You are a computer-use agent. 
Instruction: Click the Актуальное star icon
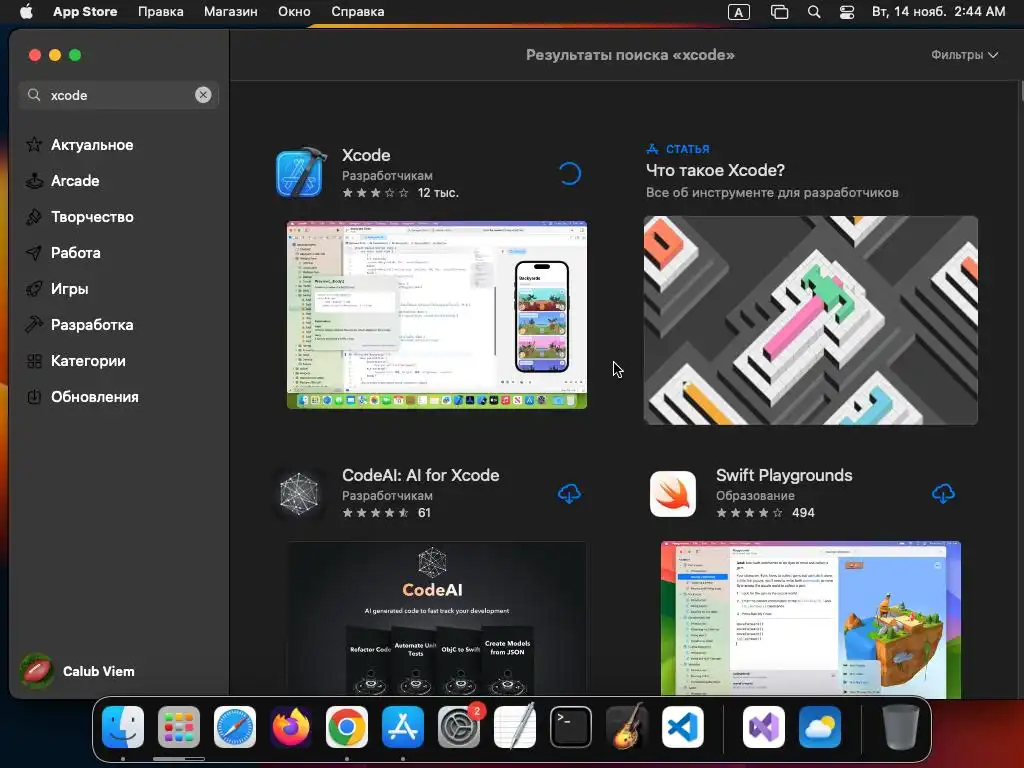tap(34, 144)
